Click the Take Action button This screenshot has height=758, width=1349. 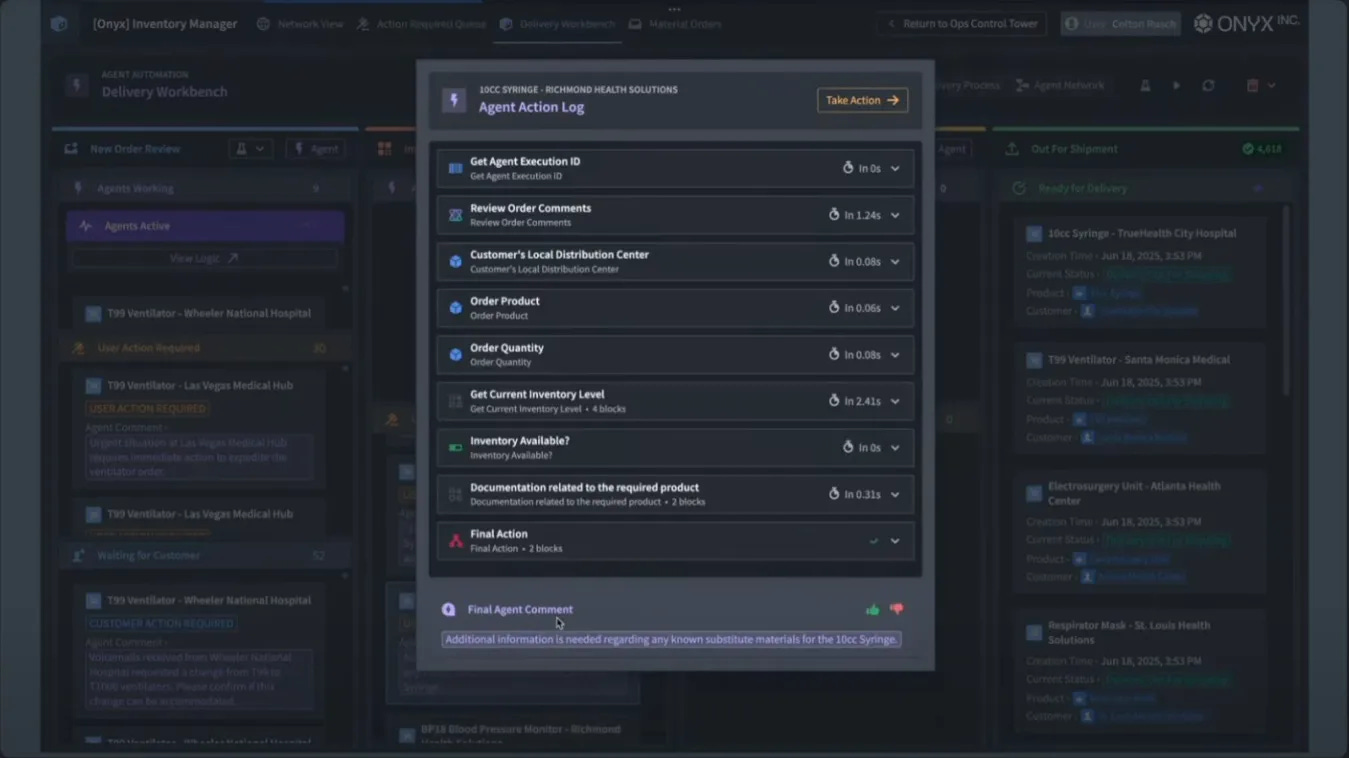coord(862,100)
